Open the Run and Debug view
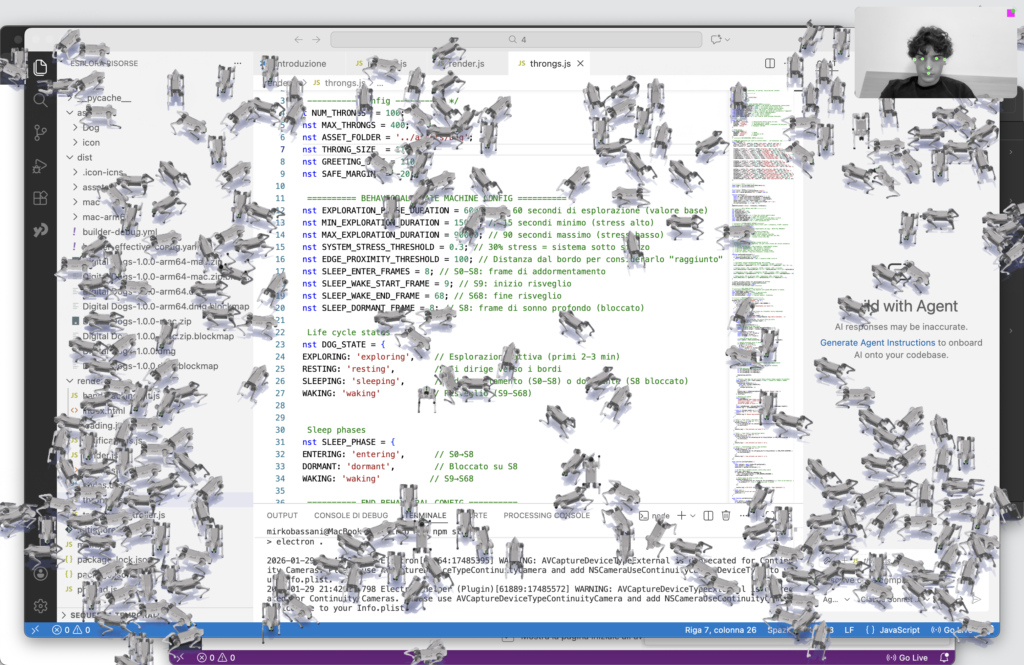The height and width of the screenshot is (665, 1024). [x=40, y=165]
